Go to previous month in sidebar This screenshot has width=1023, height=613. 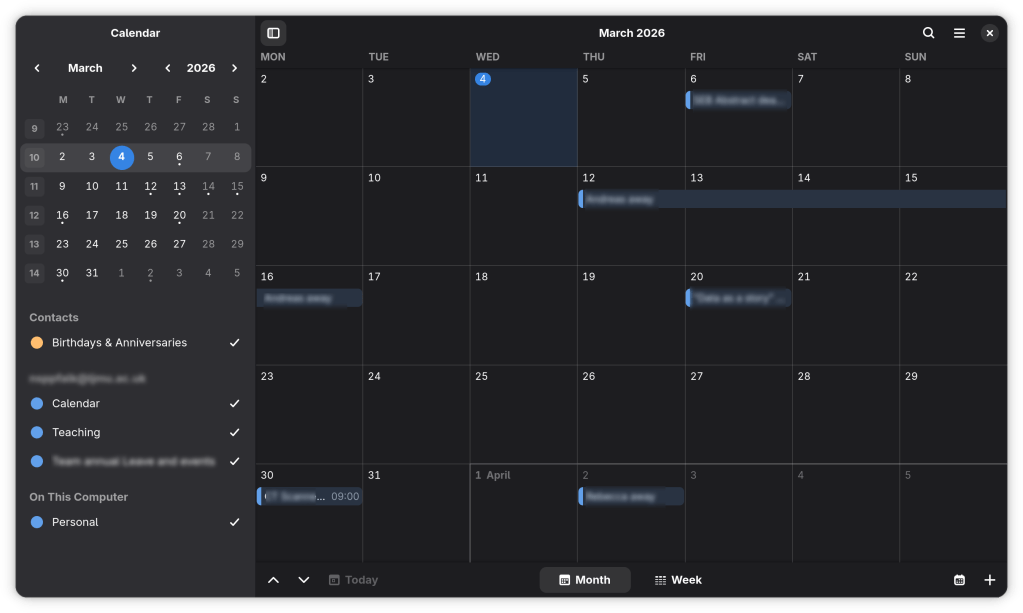[x=37, y=68]
